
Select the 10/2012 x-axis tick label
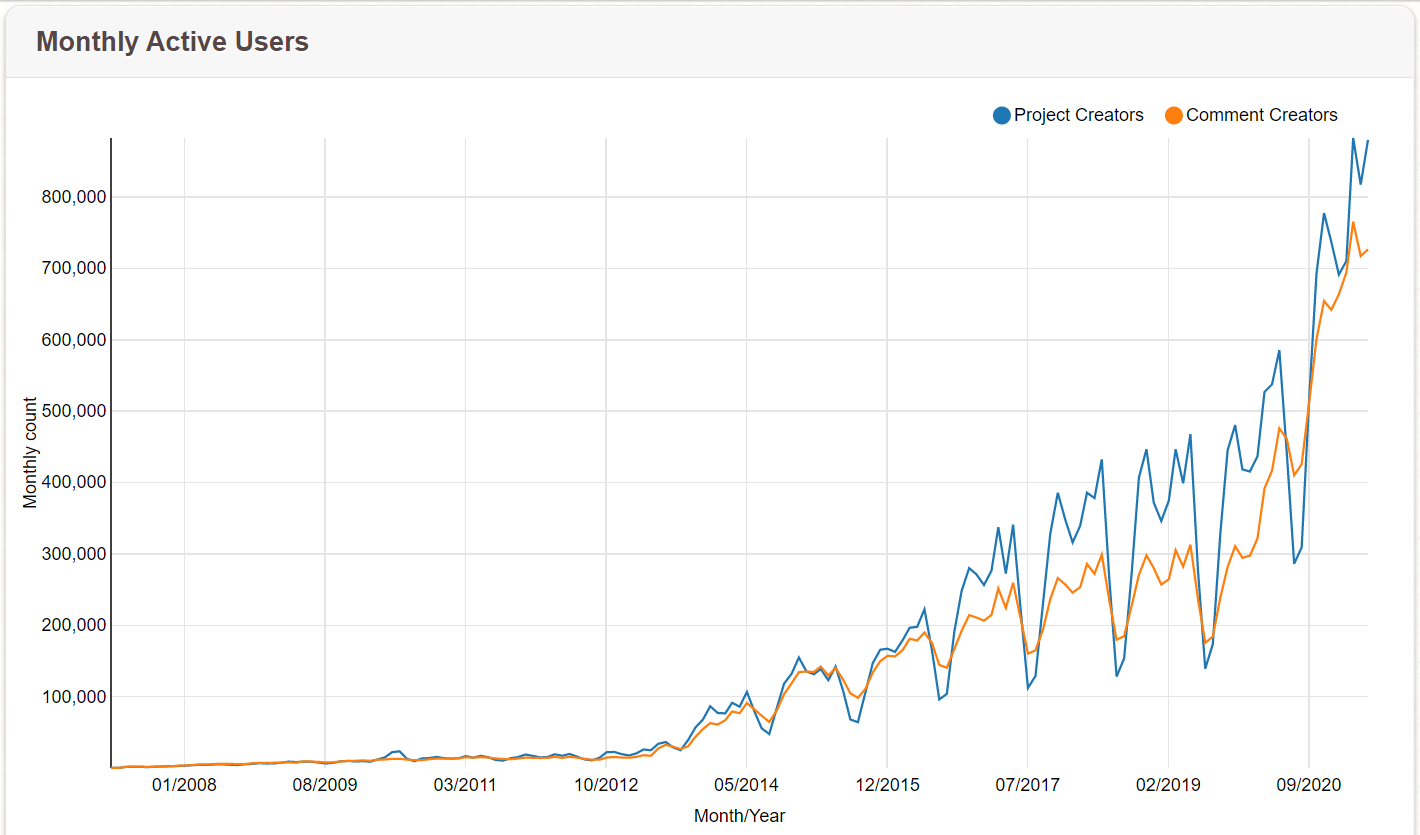[606, 785]
